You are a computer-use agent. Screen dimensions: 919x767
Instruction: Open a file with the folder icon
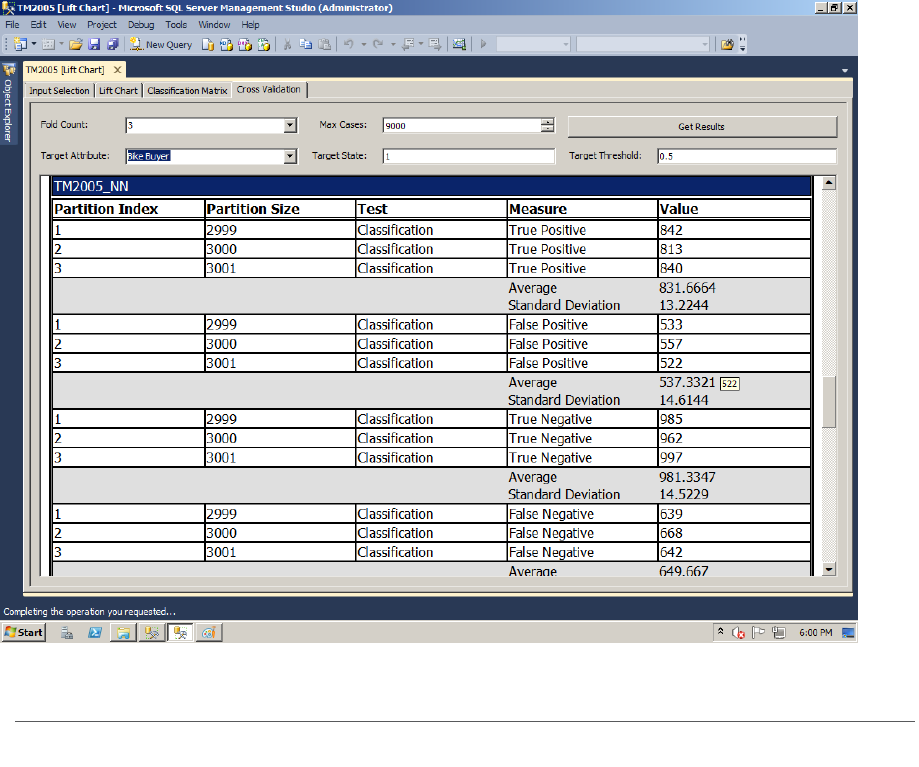pos(76,44)
